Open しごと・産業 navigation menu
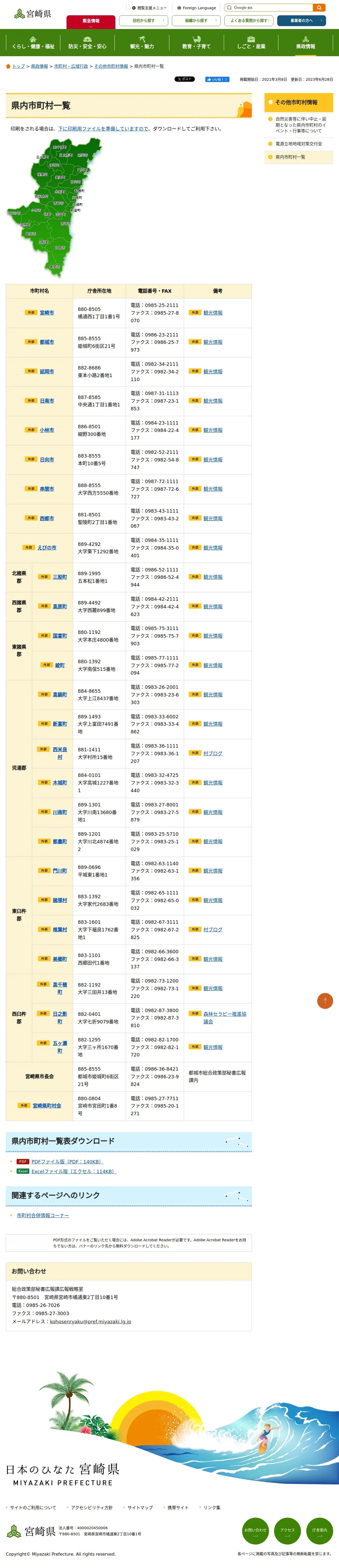The width and height of the screenshot is (339, 1568). [251, 43]
